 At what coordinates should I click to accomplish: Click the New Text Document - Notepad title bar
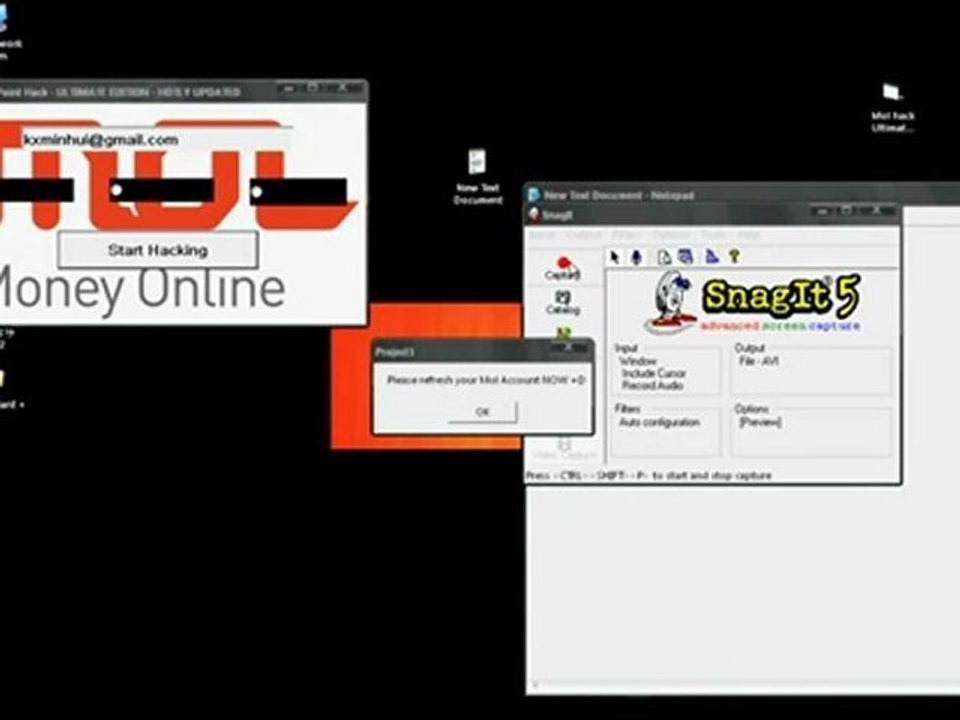pyautogui.click(x=744, y=195)
